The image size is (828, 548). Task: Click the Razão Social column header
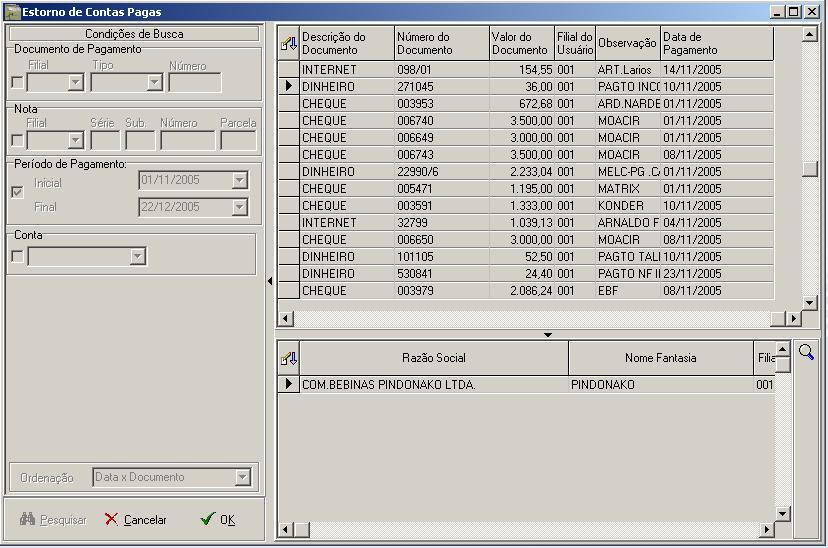434,358
